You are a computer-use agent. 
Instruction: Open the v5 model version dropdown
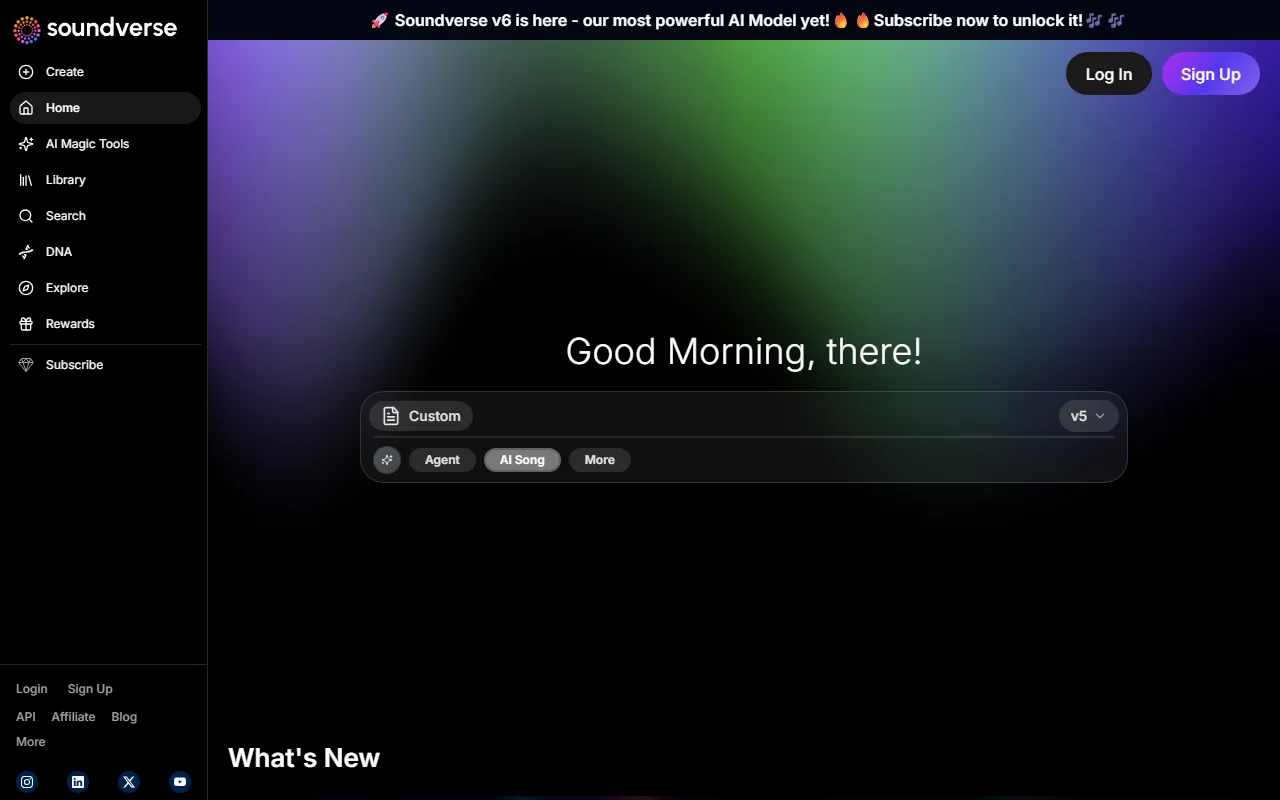[x=1088, y=416]
